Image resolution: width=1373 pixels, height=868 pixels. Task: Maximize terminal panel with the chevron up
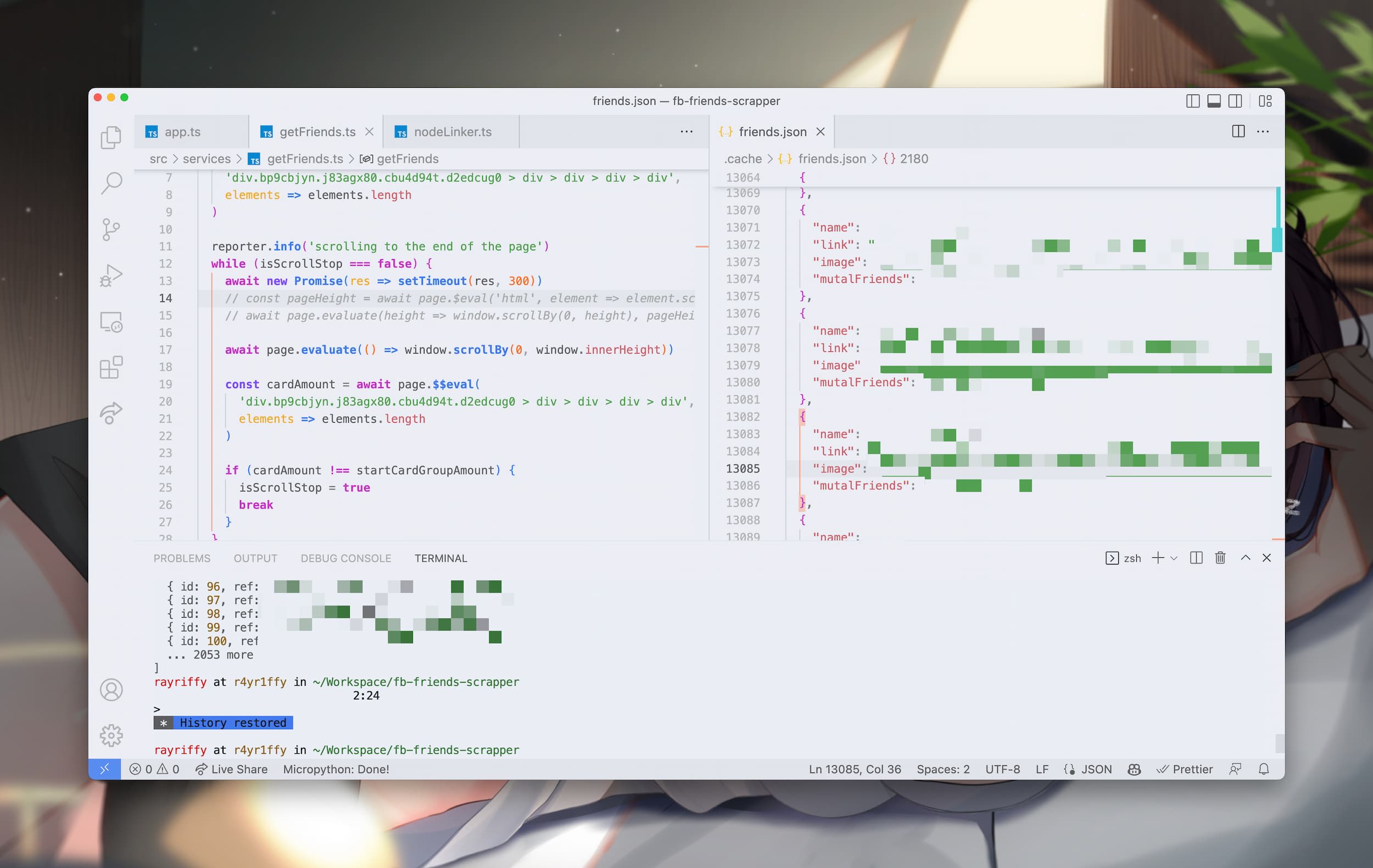tap(1245, 558)
